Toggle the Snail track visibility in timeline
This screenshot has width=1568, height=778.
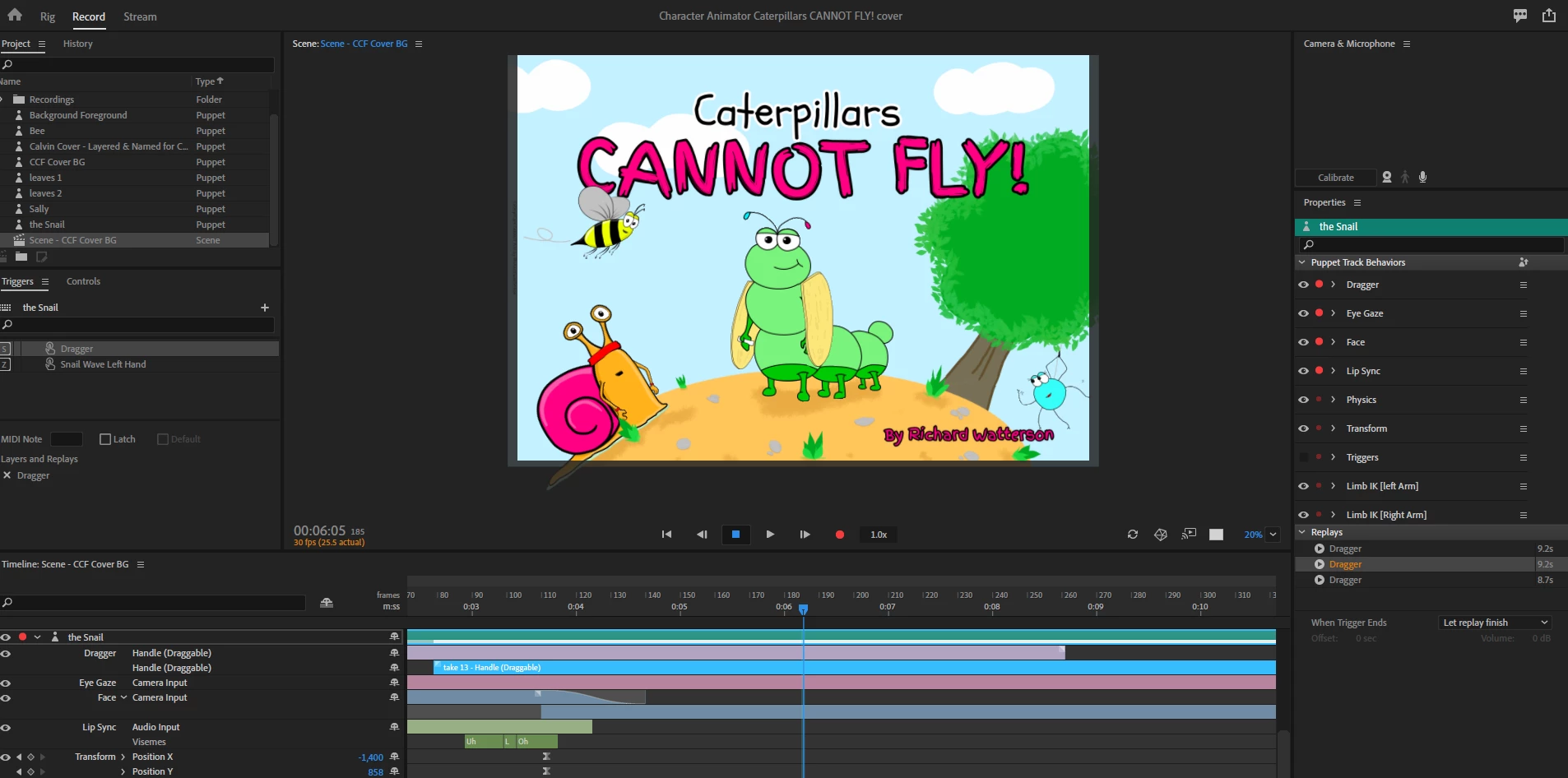click(x=6, y=637)
